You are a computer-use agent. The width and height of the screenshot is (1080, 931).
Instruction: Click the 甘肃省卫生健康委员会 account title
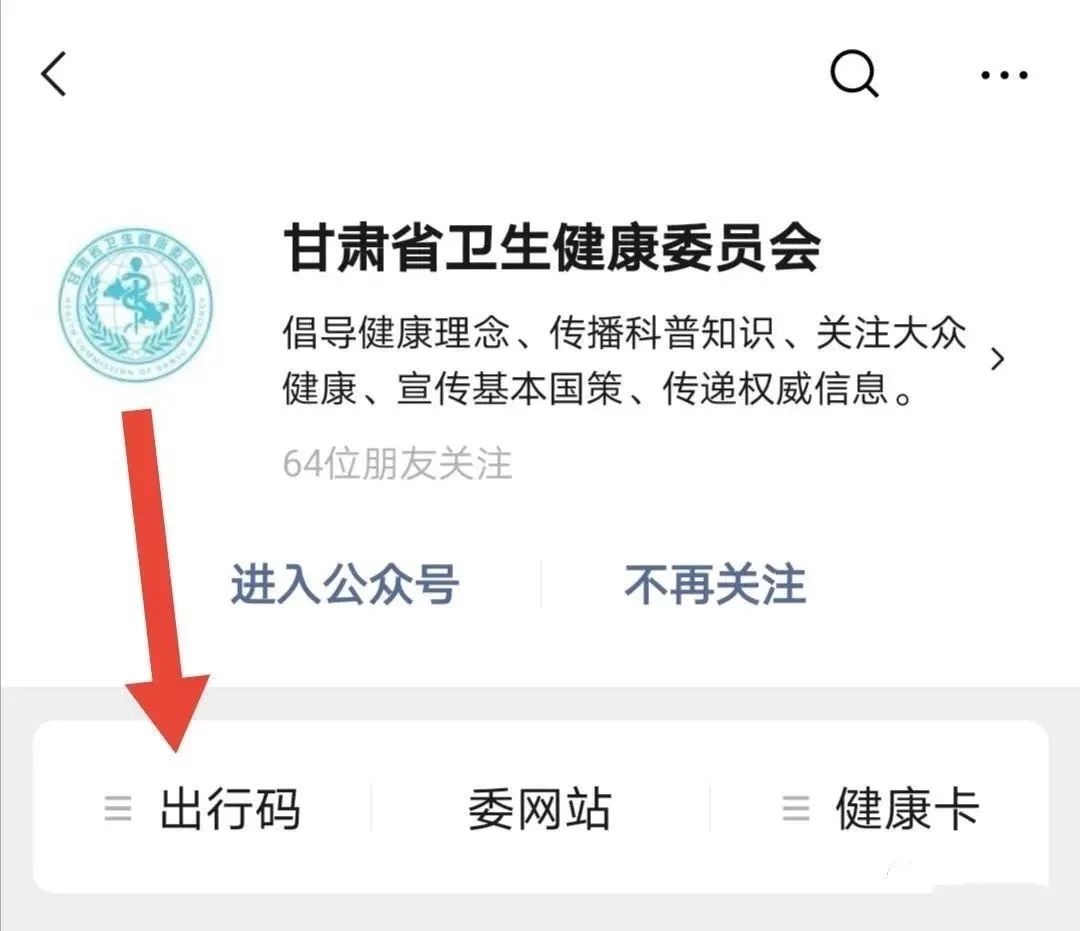click(x=552, y=249)
